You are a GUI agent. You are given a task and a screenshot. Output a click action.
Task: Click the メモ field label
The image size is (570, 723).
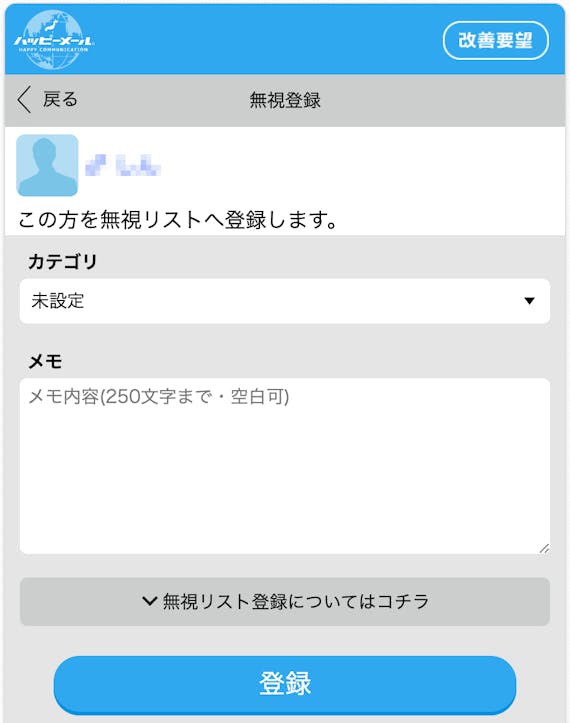coord(45,361)
